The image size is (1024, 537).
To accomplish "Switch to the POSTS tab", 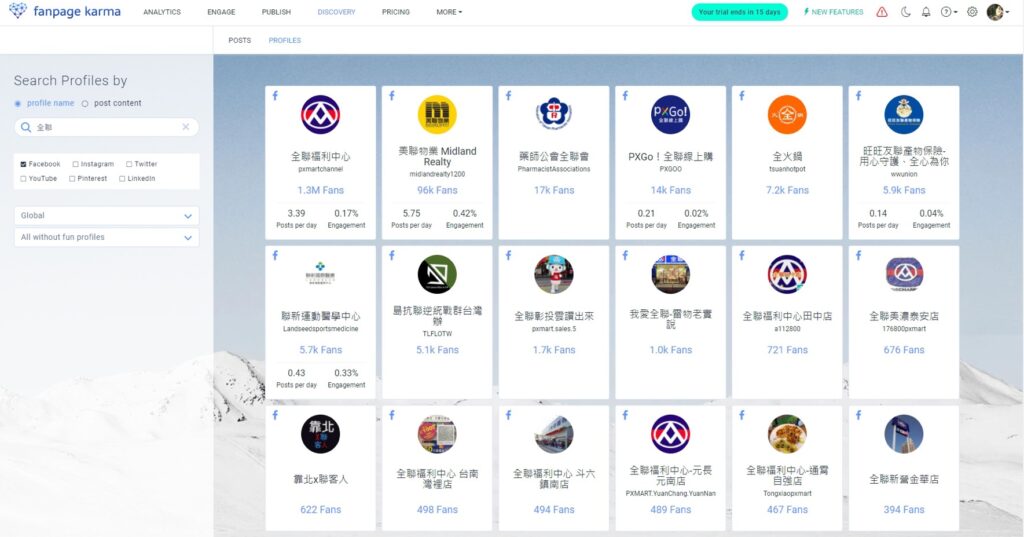I will 240,40.
